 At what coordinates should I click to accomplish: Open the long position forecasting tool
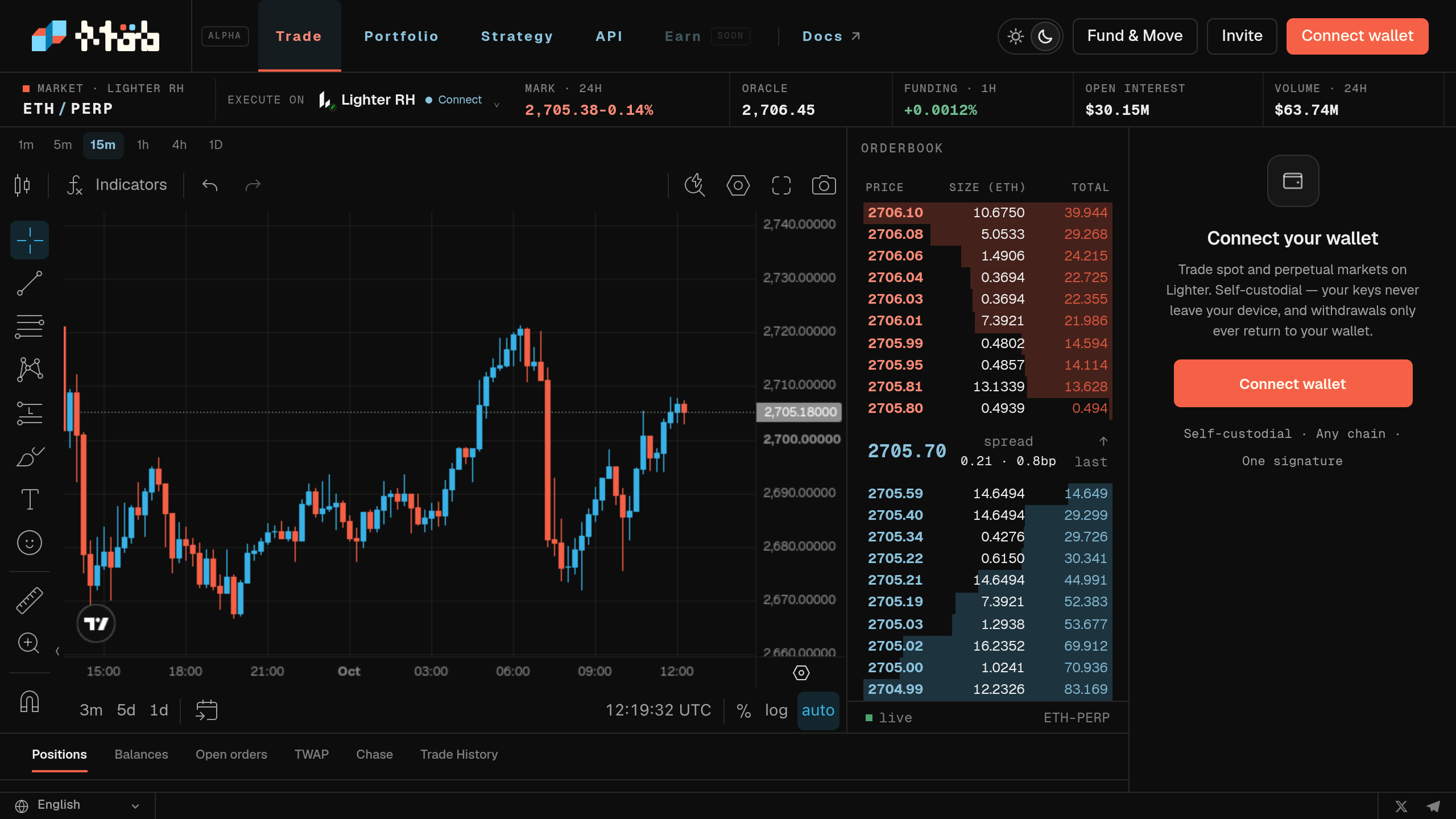point(30,413)
